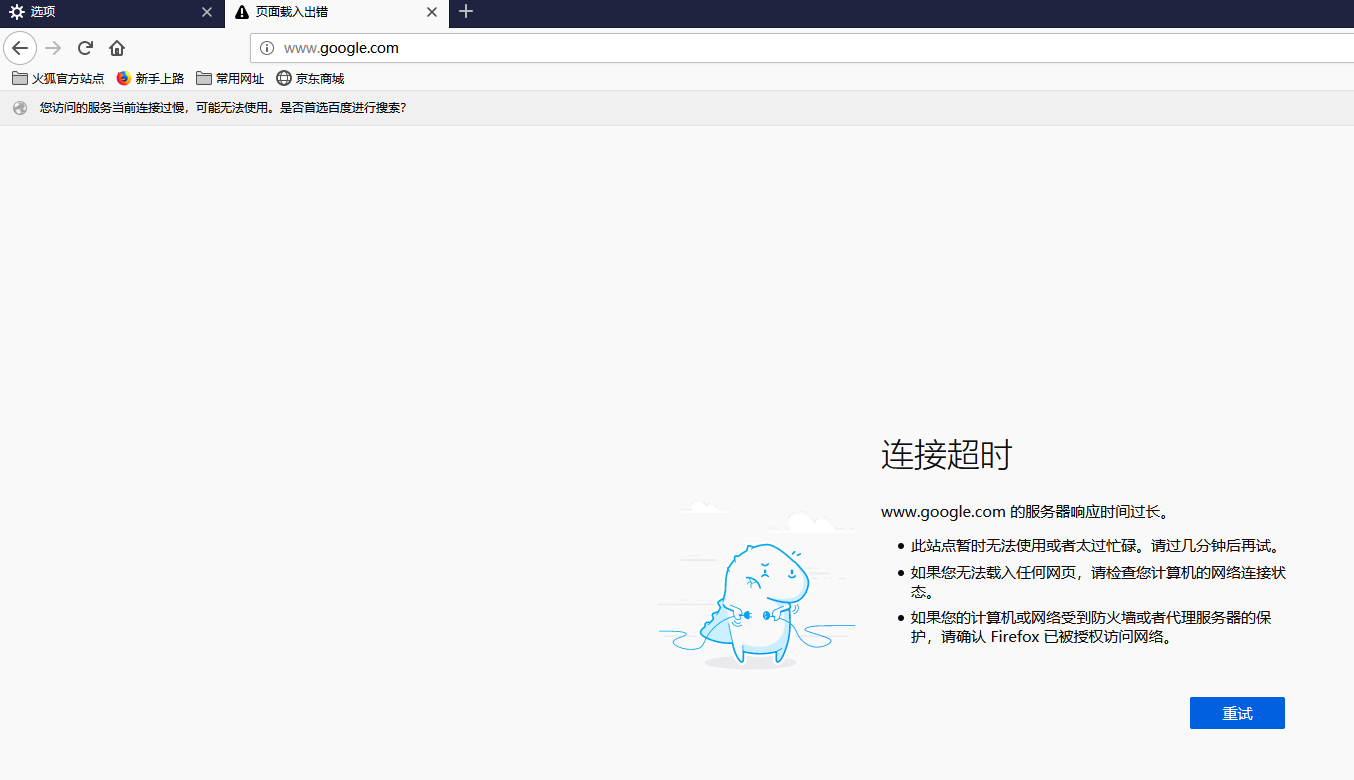Open the Firefox home page
Image resolution: width=1354 pixels, height=780 pixels.
point(116,47)
